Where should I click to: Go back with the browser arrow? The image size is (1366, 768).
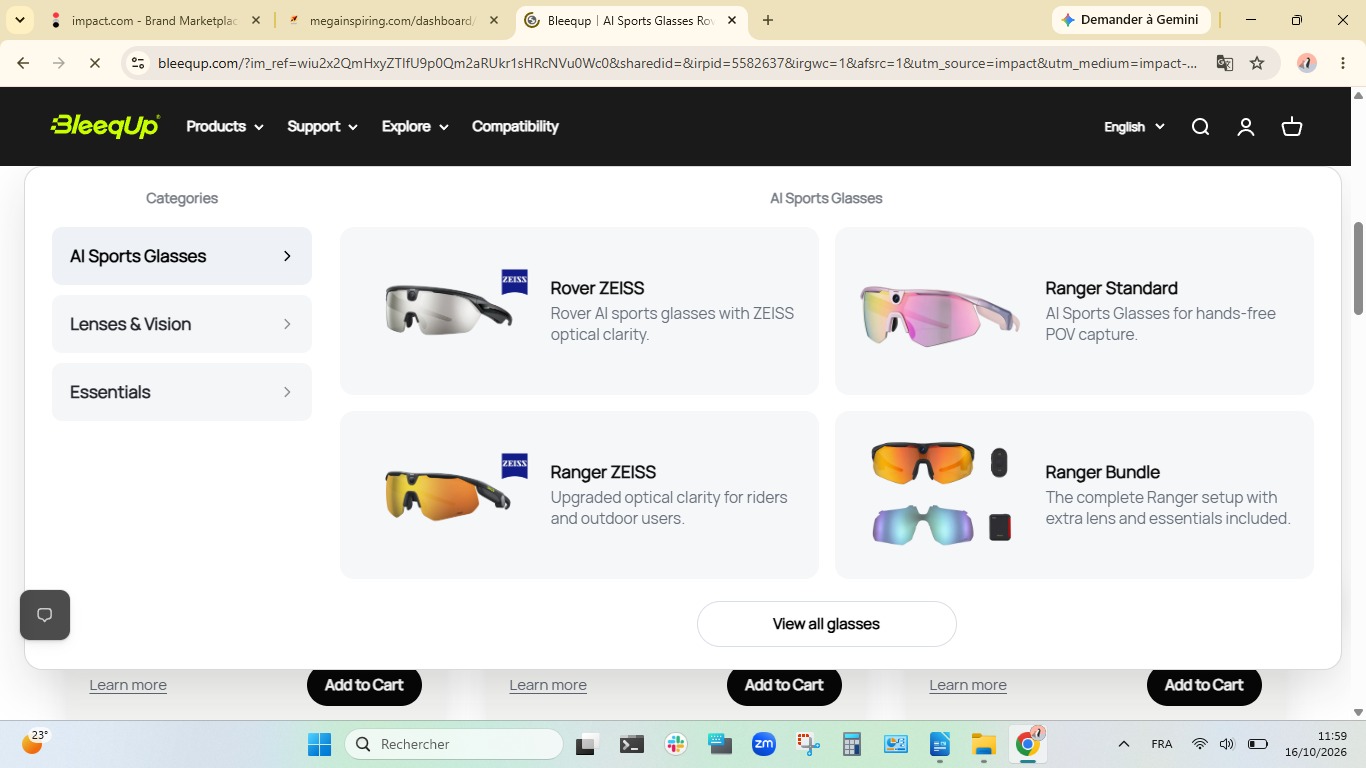(23, 63)
